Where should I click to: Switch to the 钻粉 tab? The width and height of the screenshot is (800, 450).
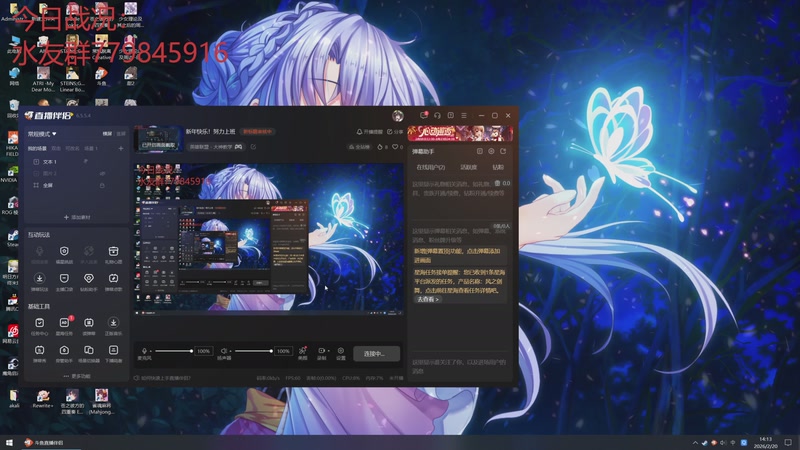[498, 167]
